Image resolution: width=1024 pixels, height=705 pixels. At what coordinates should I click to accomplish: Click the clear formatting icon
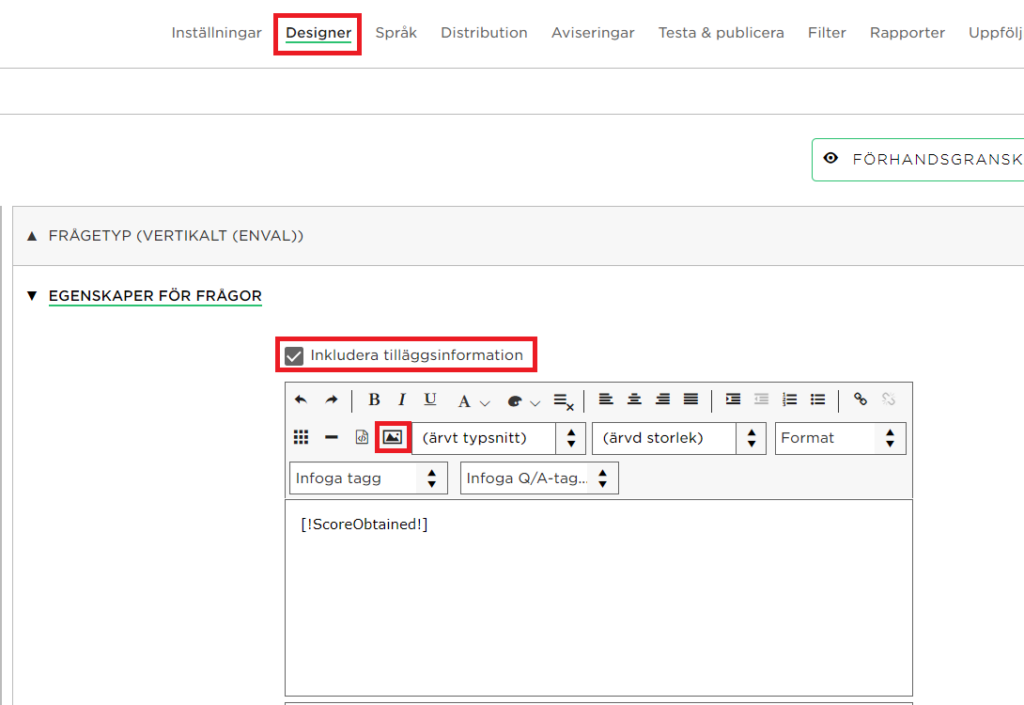[564, 401]
